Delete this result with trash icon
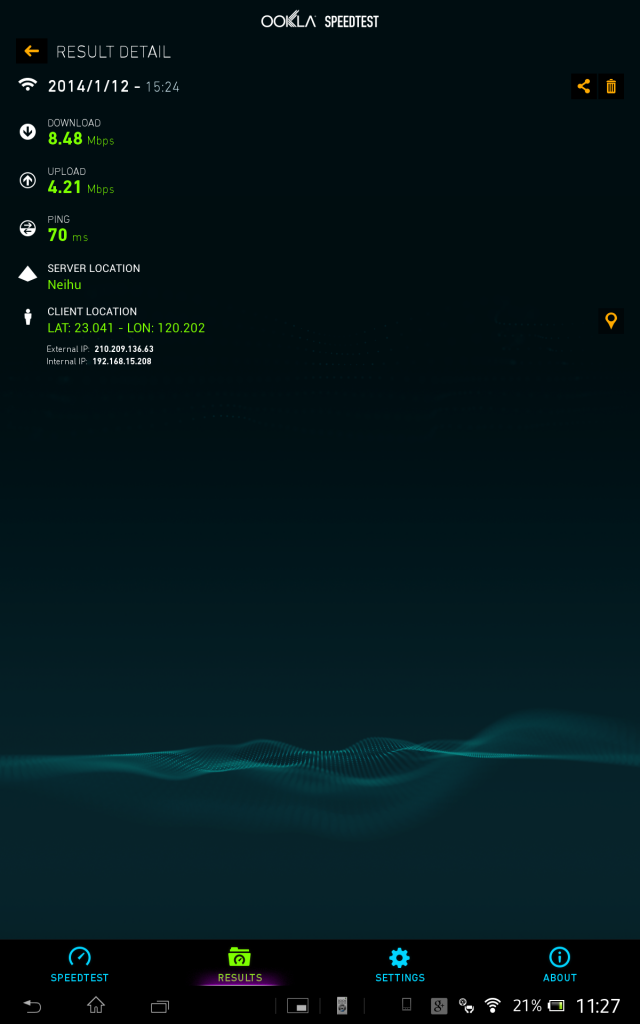This screenshot has height=1024, width=640. (611, 86)
